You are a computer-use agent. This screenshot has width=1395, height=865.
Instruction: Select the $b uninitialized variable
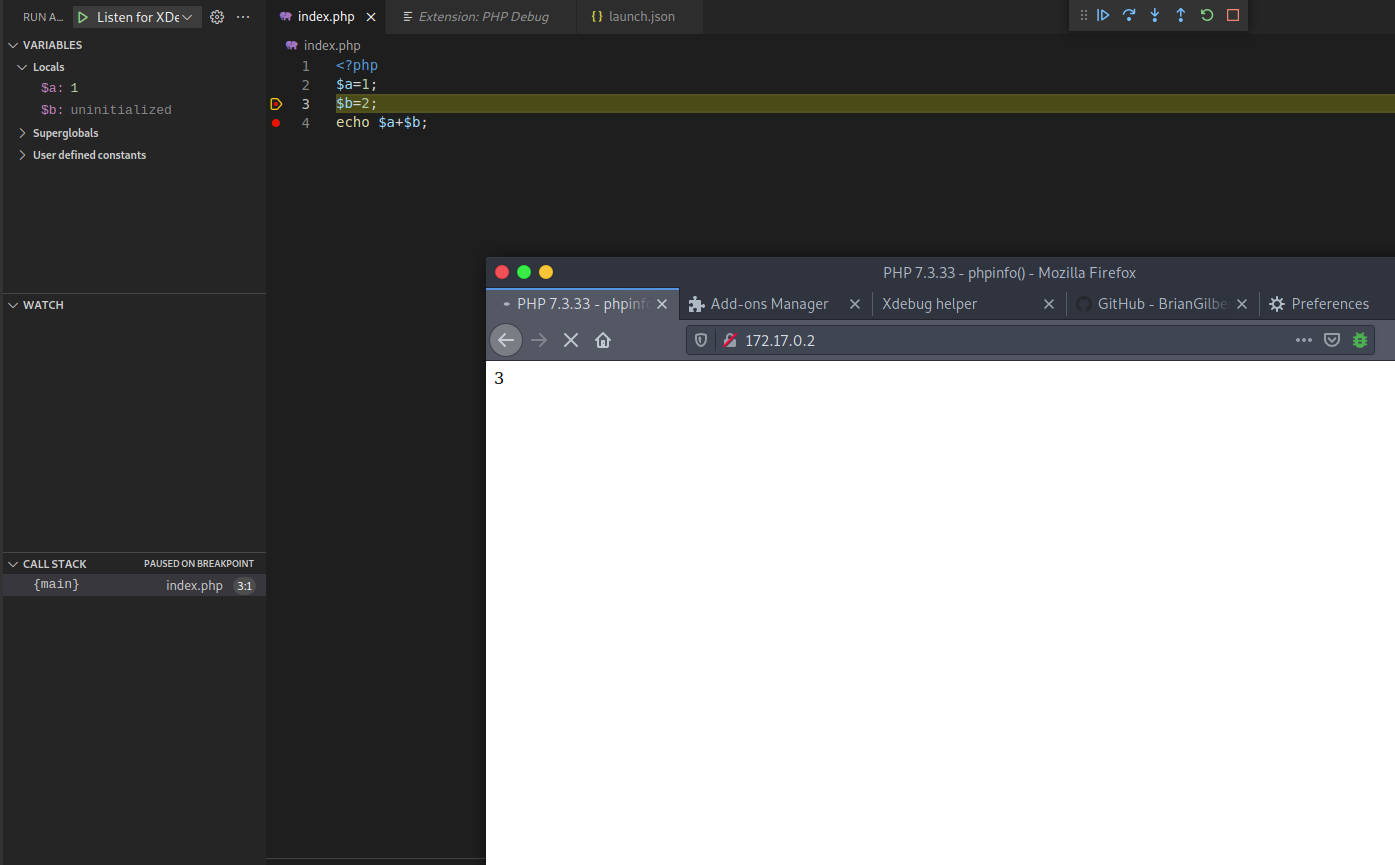(134, 110)
